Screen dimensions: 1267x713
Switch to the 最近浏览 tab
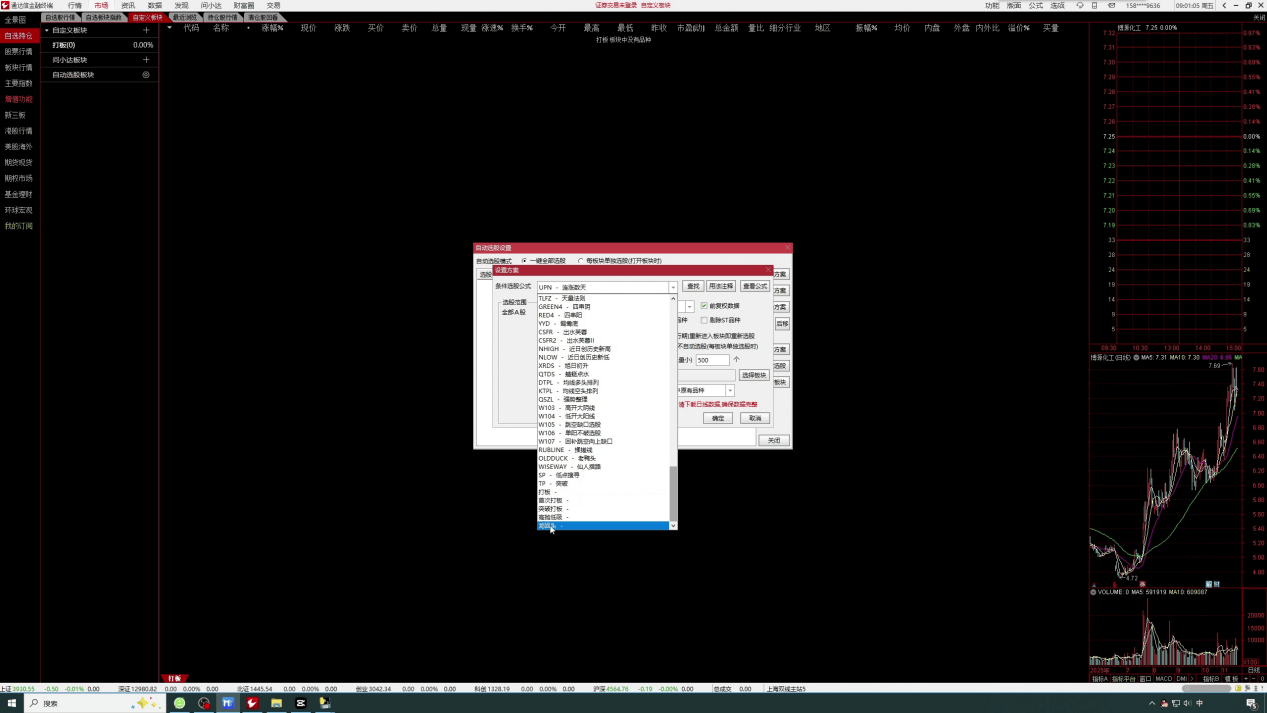click(184, 17)
